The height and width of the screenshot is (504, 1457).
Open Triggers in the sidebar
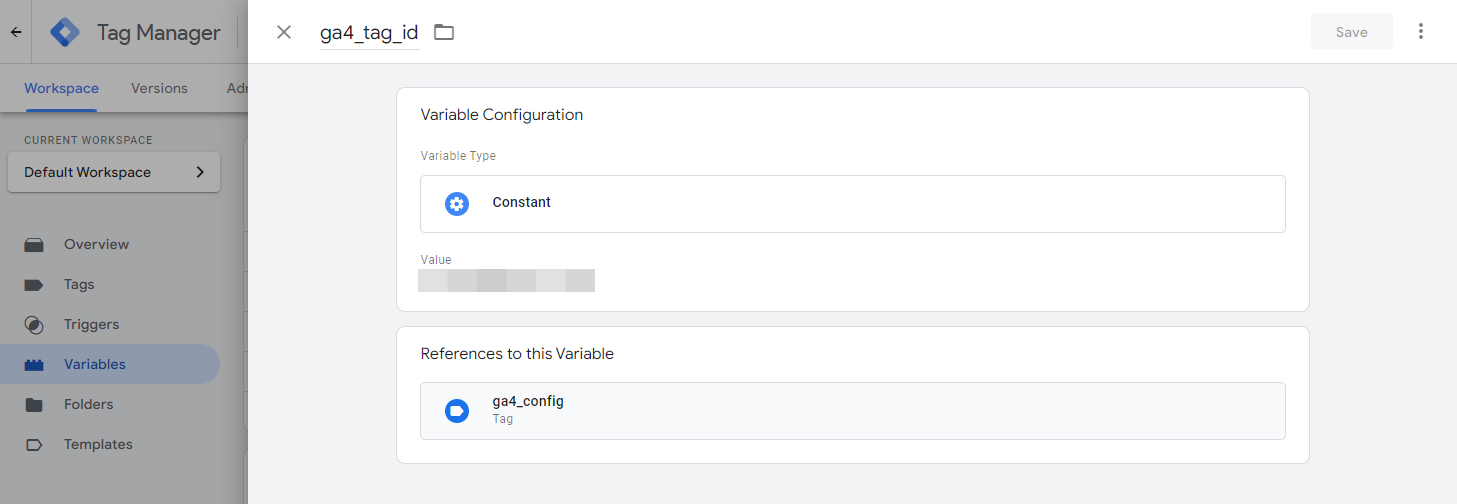click(x=91, y=324)
